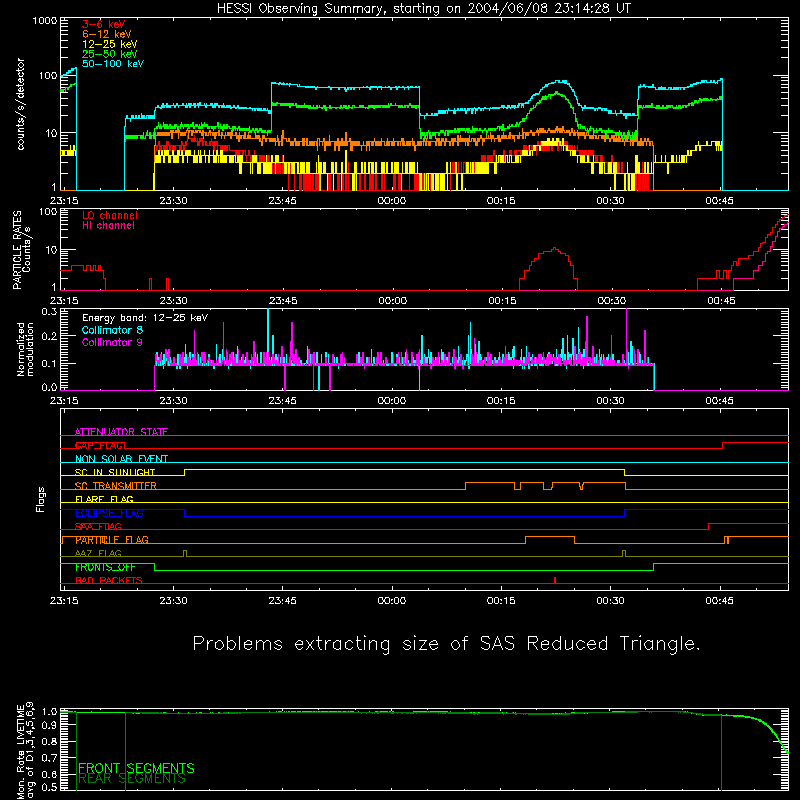This screenshot has height=800, width=800.
Task: Click the 23:30 tick label under the flags plot
Action: pyautogui.click(x=173, y=601)
